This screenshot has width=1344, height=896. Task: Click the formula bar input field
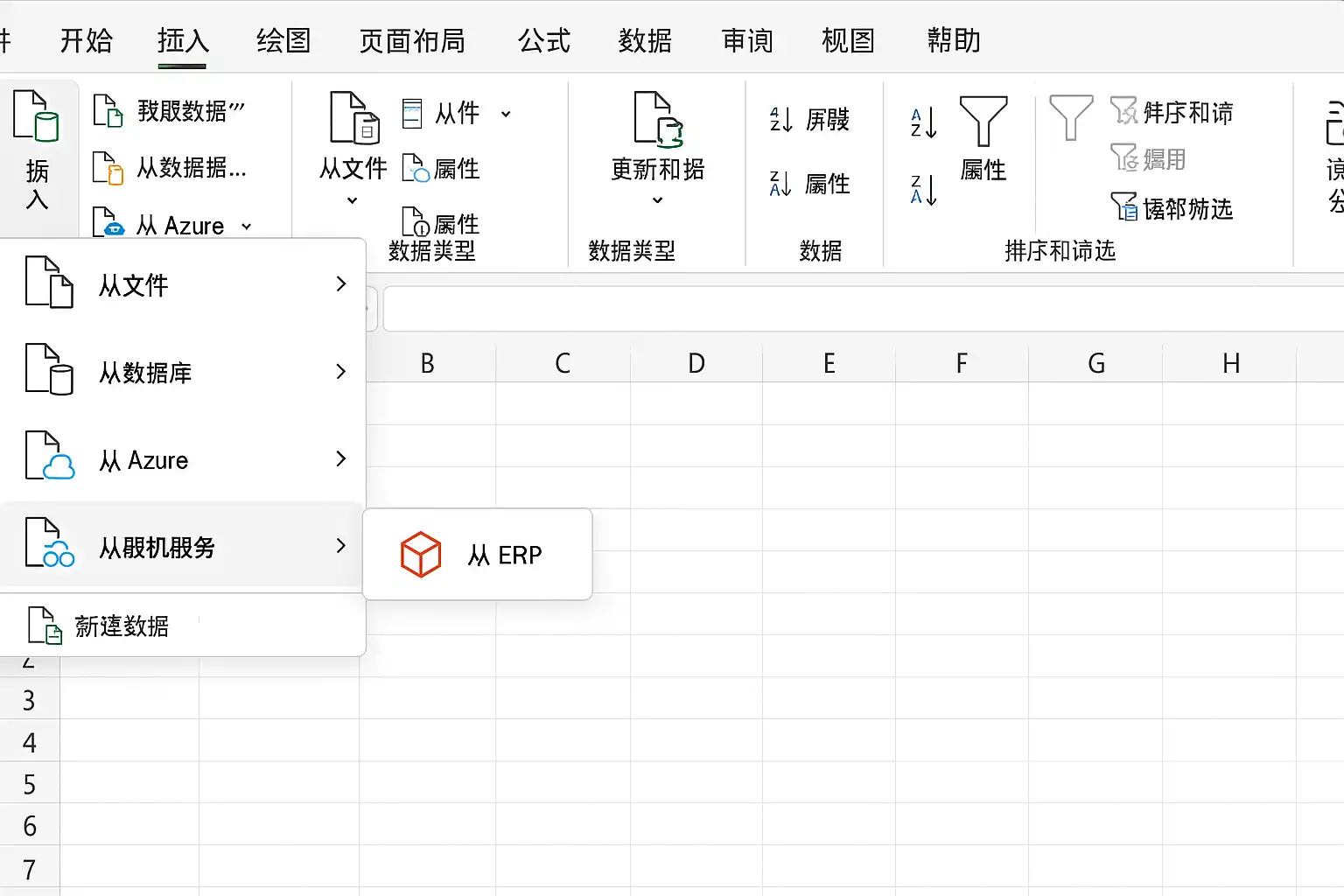coord(863,309)
